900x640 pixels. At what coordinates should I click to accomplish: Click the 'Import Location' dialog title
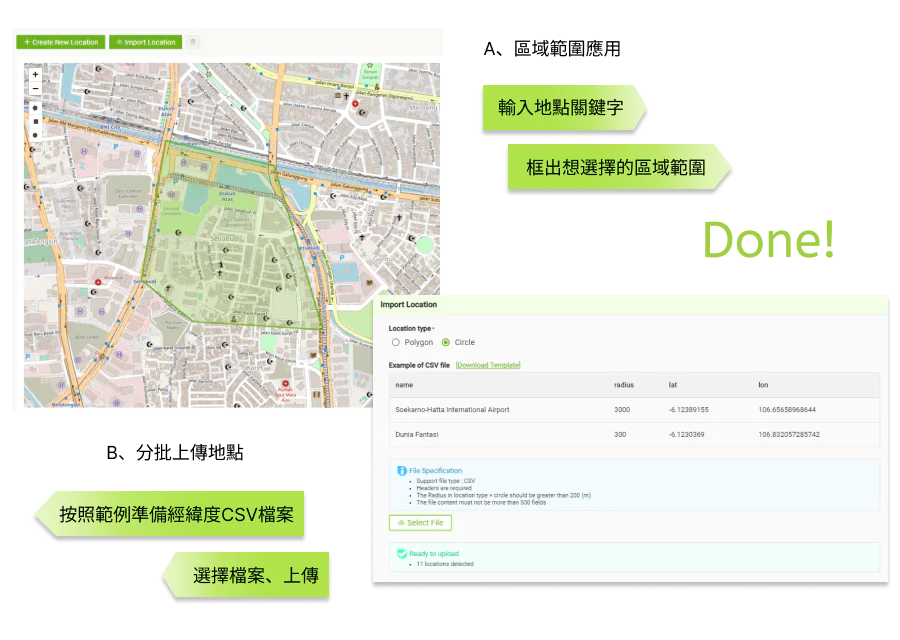[409, 305]
